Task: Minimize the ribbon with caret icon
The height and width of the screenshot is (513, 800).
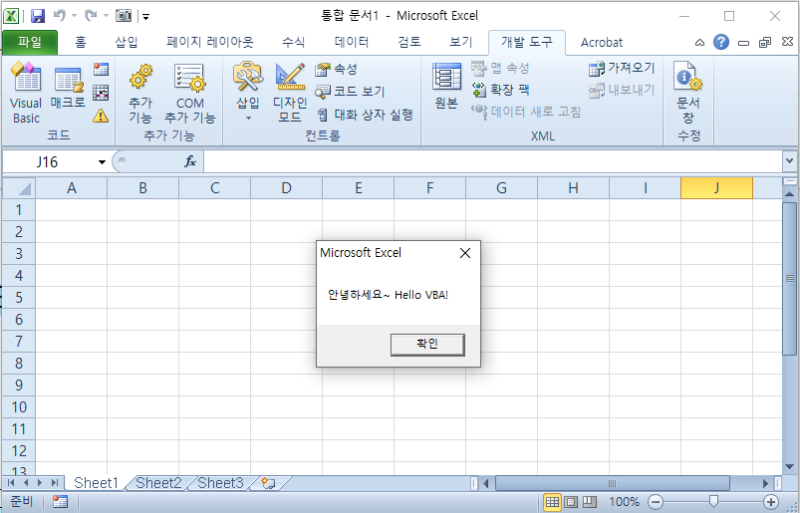Action: coord(699,43)
